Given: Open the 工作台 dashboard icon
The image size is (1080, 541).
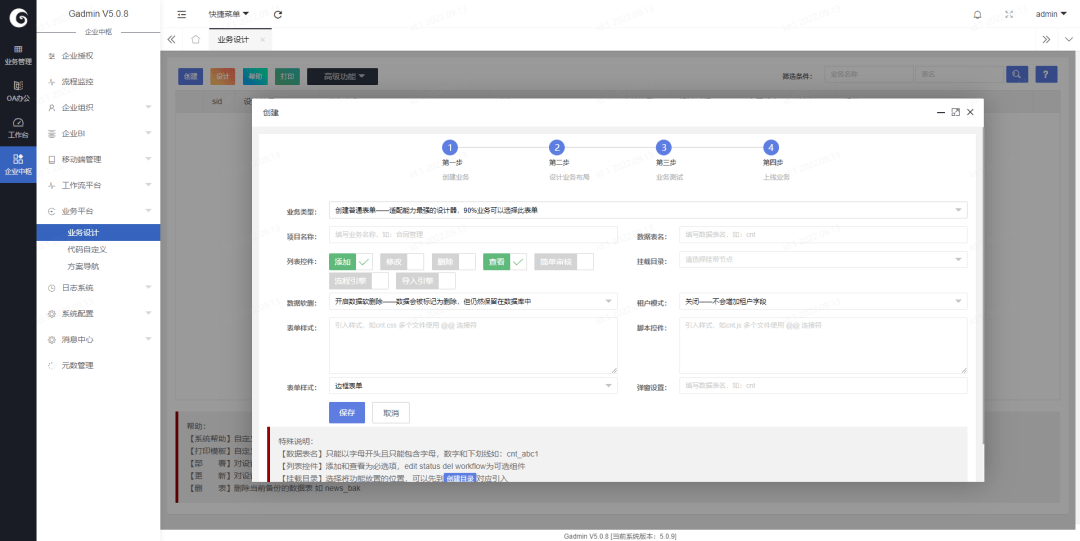Looking at the screenshot, I should 18,127.
